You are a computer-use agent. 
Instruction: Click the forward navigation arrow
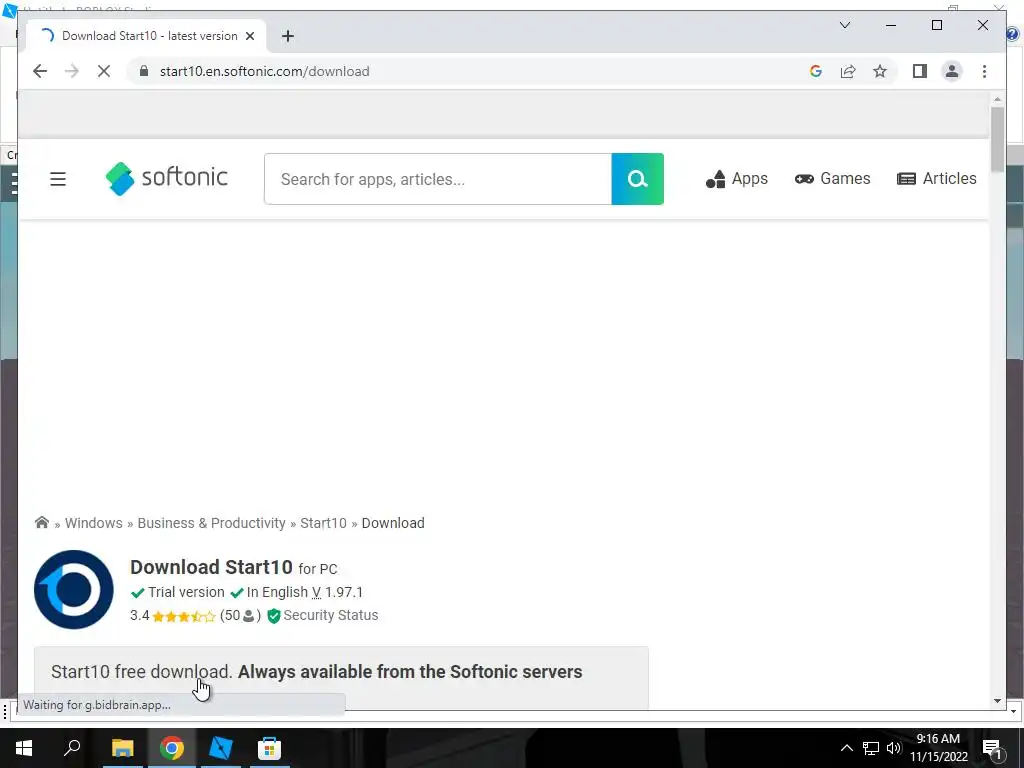coord(72,71)
